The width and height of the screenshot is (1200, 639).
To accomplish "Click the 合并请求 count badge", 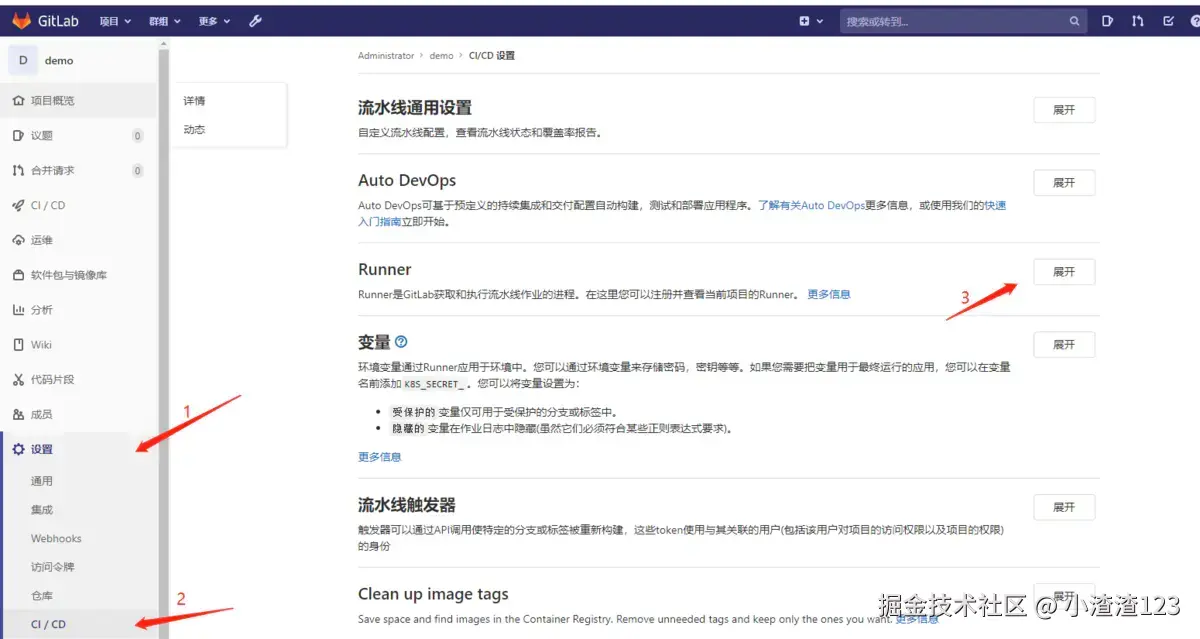I will point(137,171).
